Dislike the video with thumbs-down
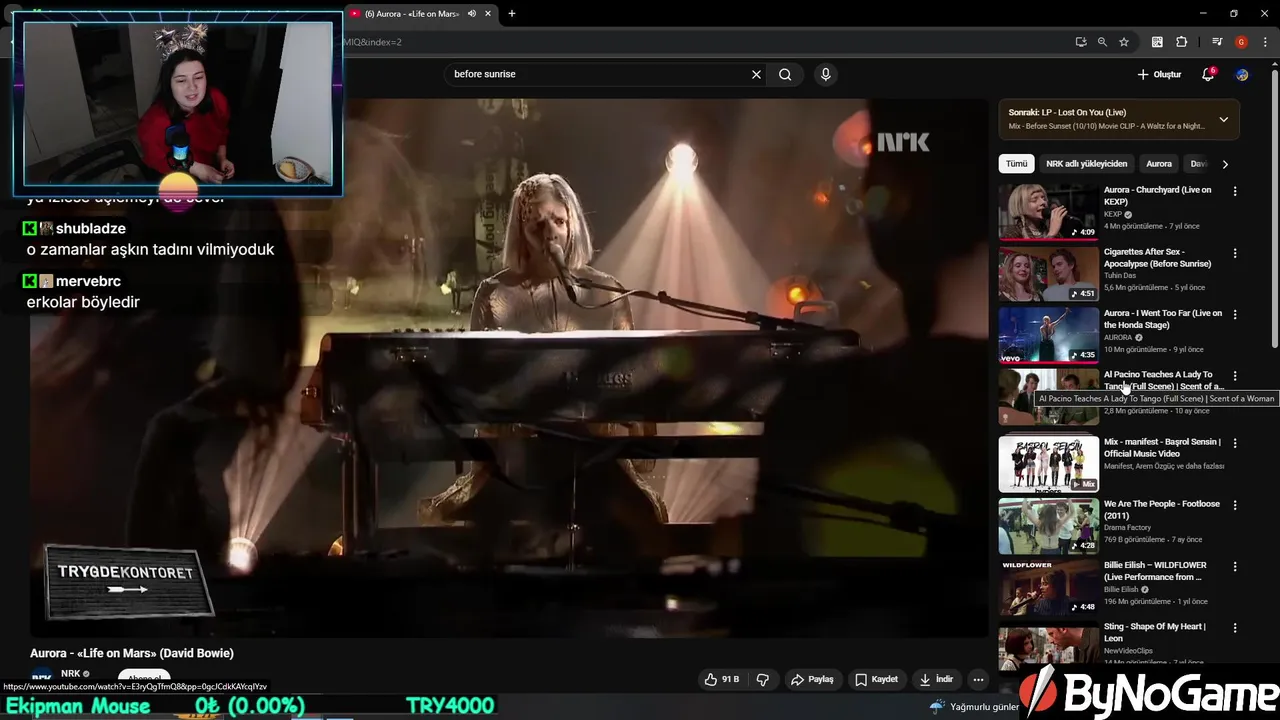Image resolution: width=1280 pixels, height=720 pixels. click(x=763, y=679)
